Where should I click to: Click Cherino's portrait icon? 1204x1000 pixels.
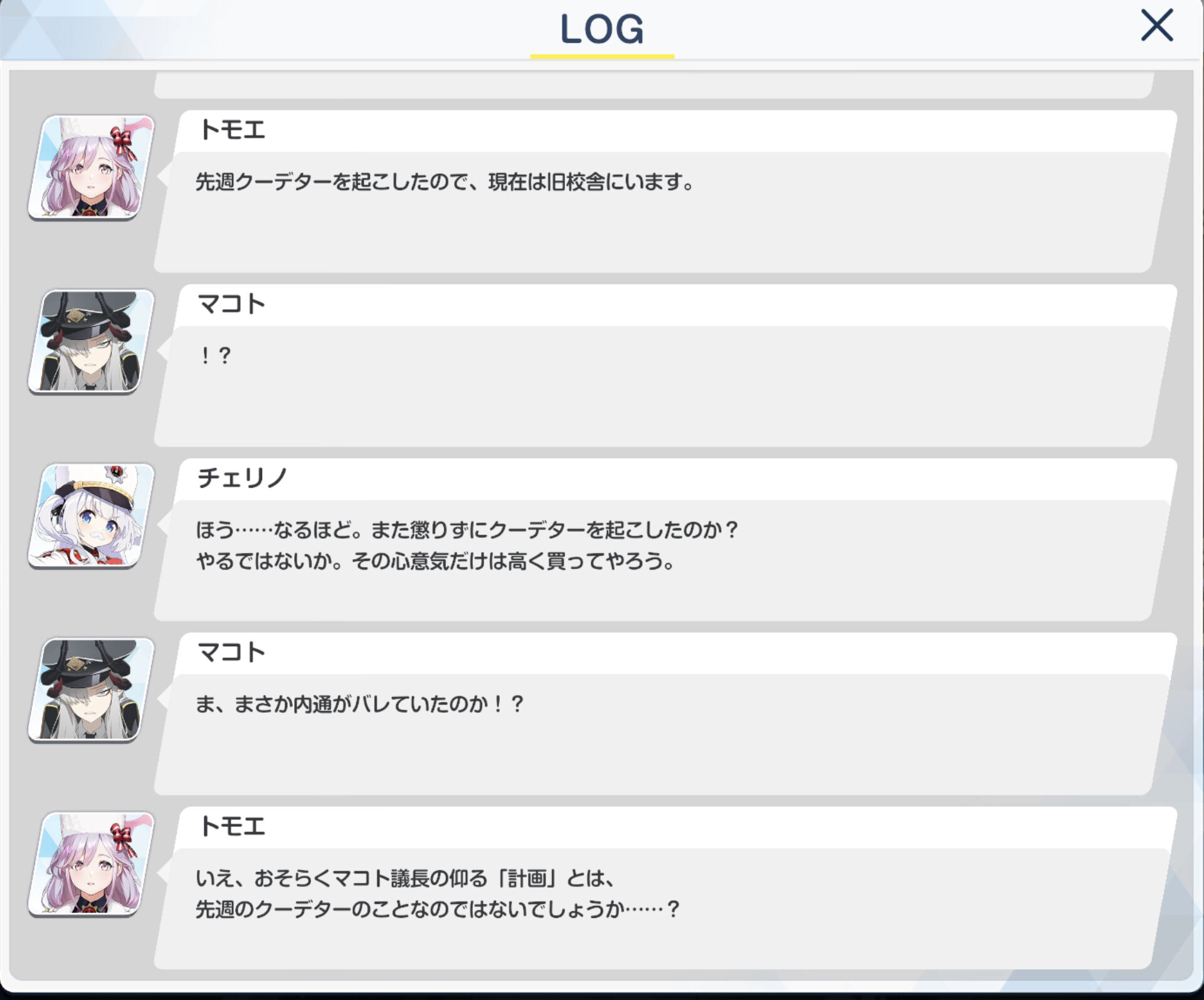tap(92, 516)
